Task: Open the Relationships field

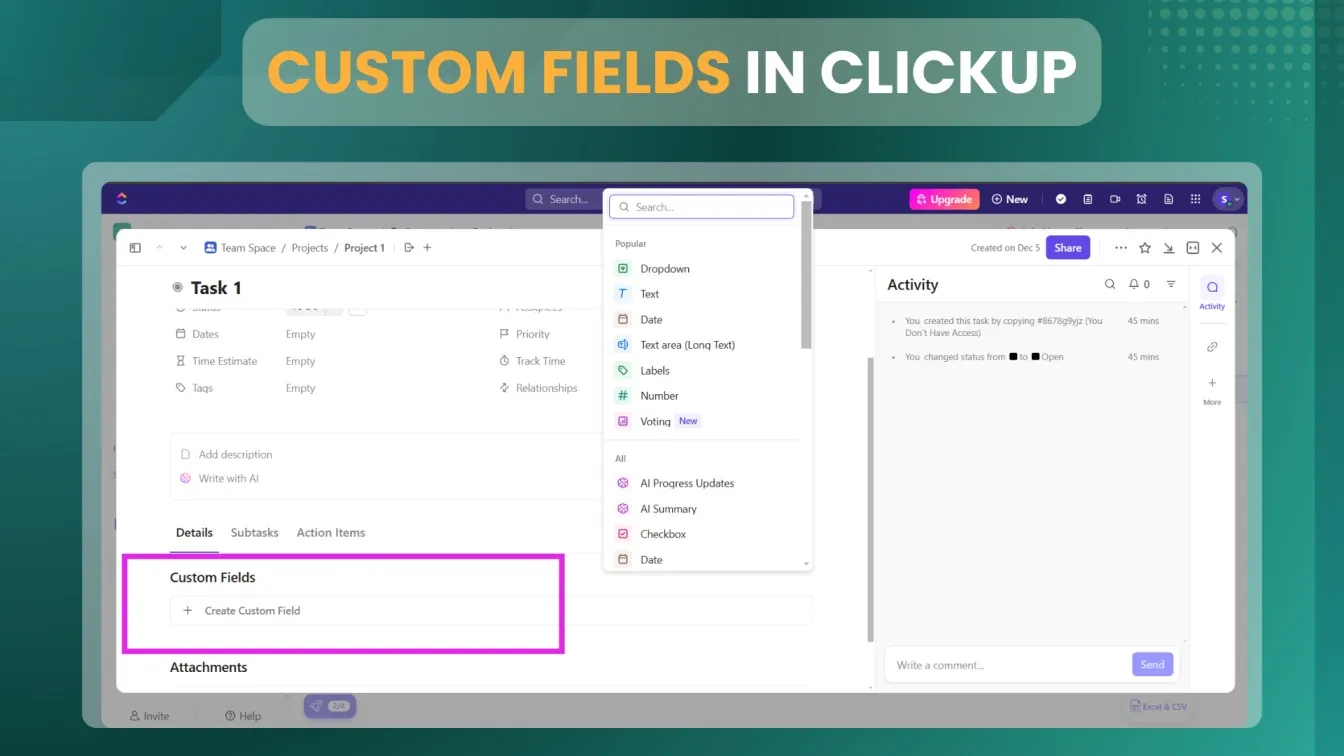Action: tap(538, 388)
